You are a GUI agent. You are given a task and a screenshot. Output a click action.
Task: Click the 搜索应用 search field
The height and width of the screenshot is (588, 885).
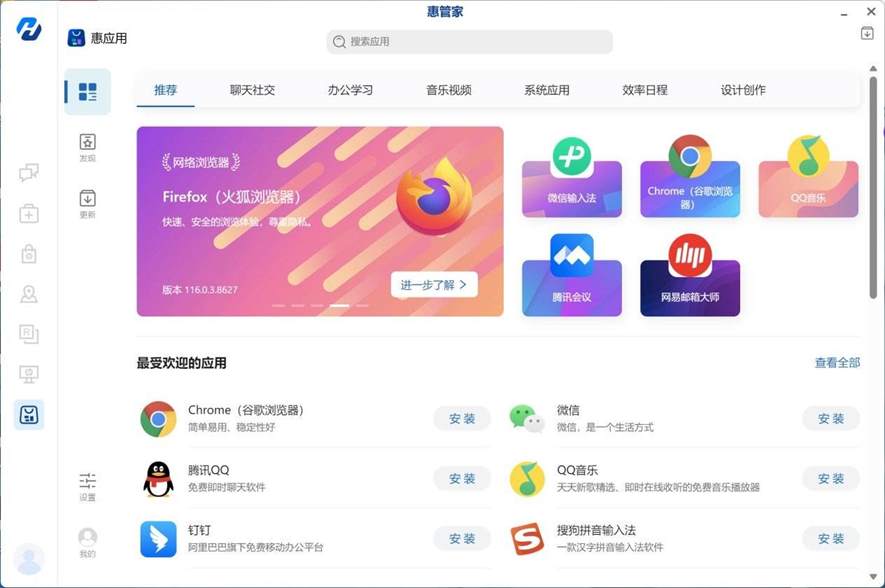470,42
